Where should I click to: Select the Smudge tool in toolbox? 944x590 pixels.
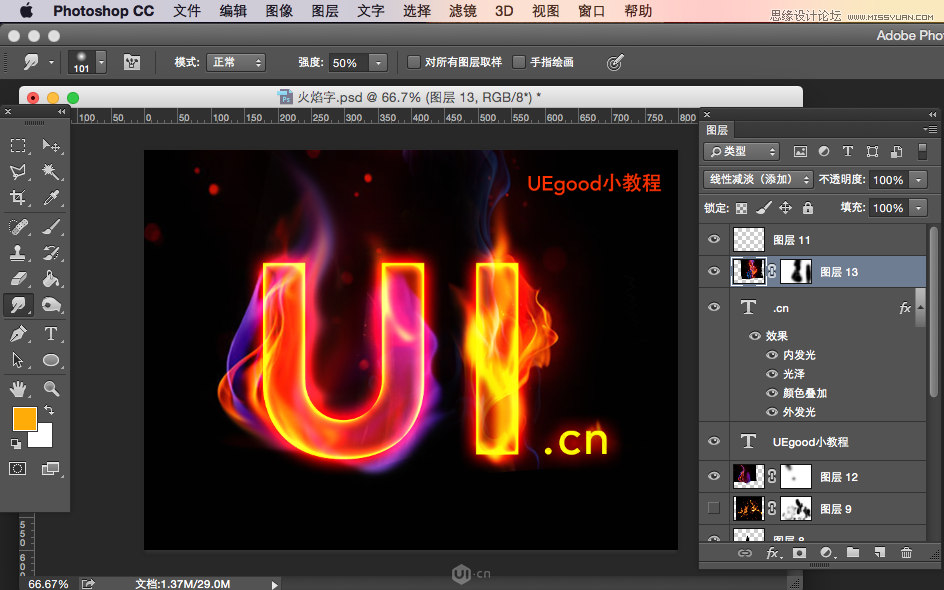(18, 305)
